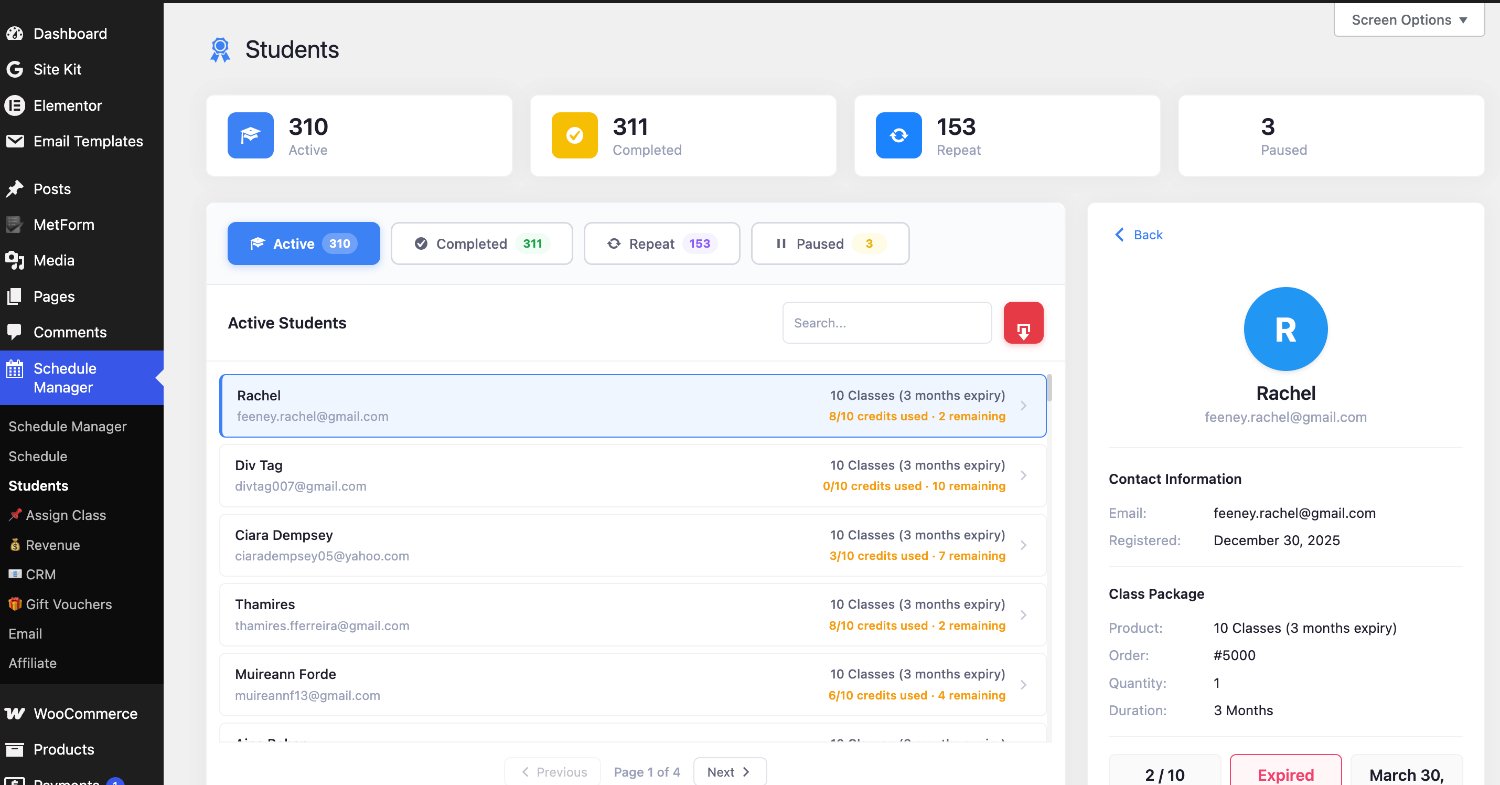Open the Schedule submenu item
This screenshot has width=1500, height=785.
pyautogui.click(x=38, y=456)
